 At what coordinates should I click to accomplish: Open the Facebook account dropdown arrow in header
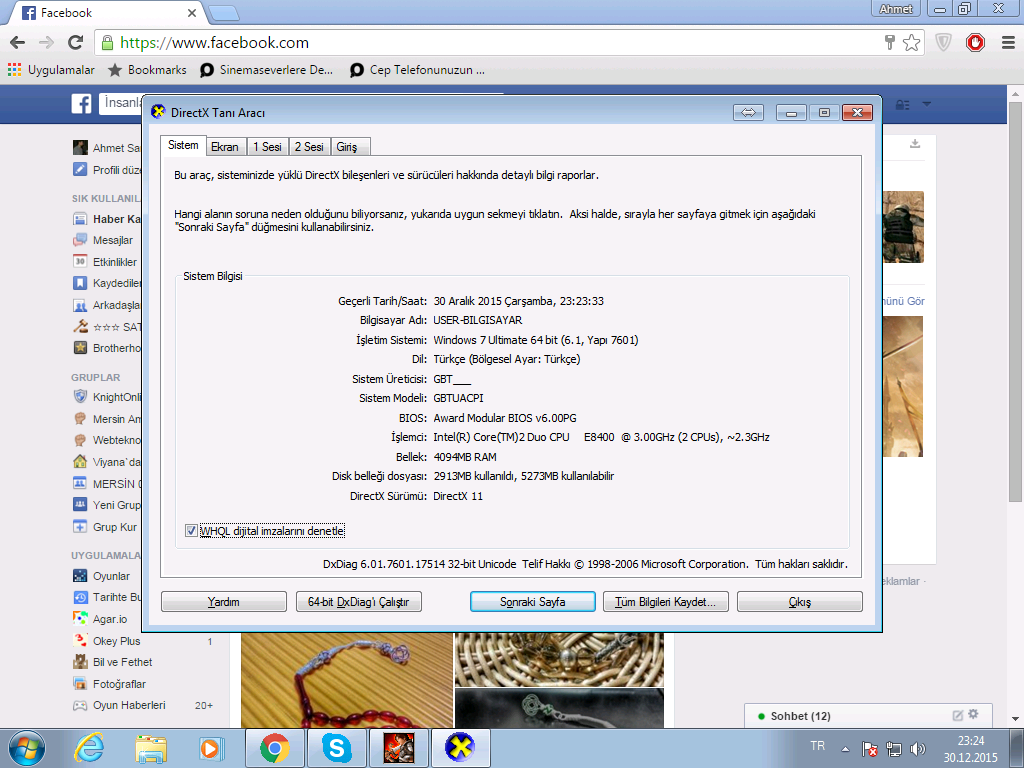point(927,104)
